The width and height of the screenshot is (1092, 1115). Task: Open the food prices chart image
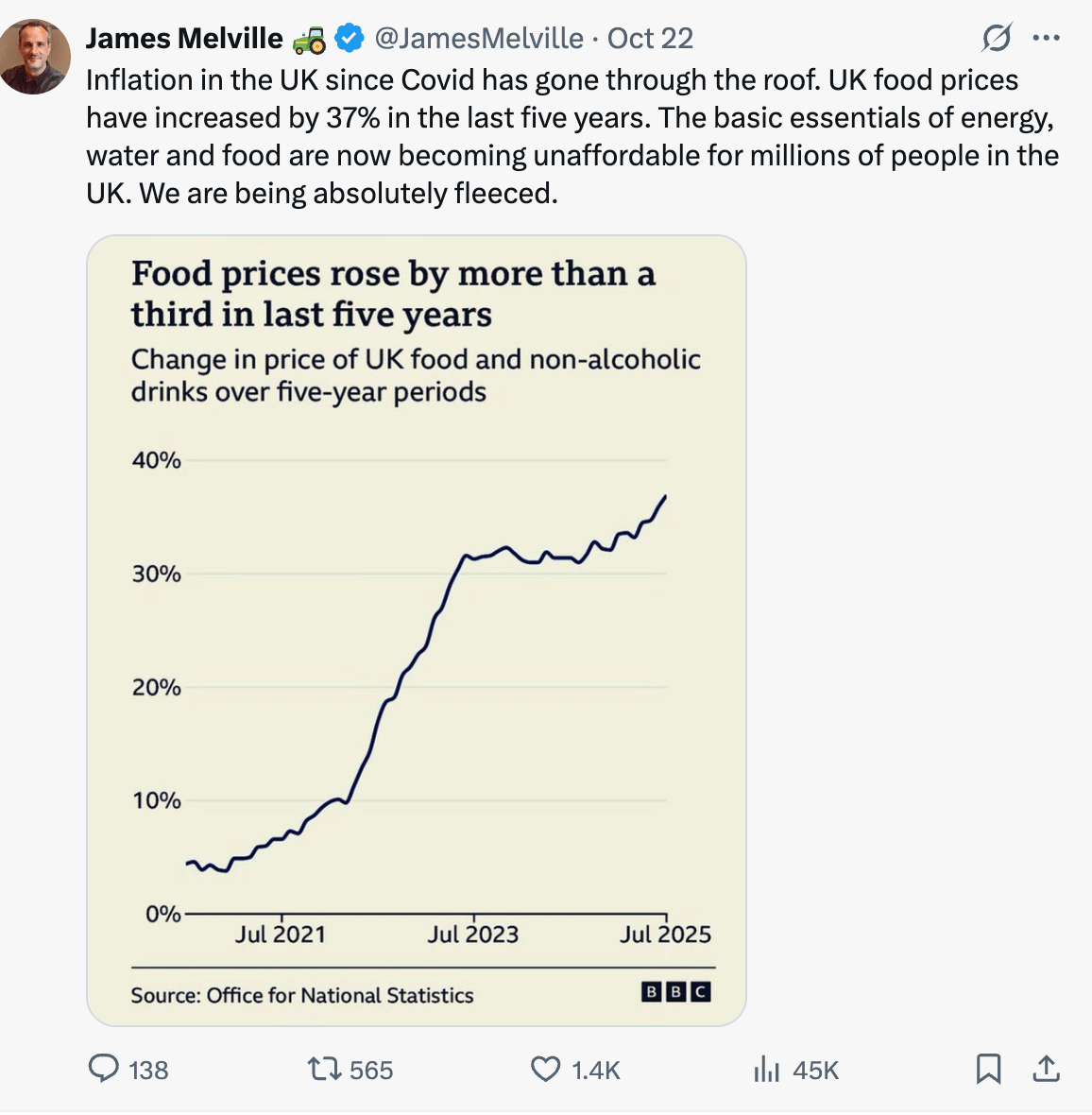416,661
